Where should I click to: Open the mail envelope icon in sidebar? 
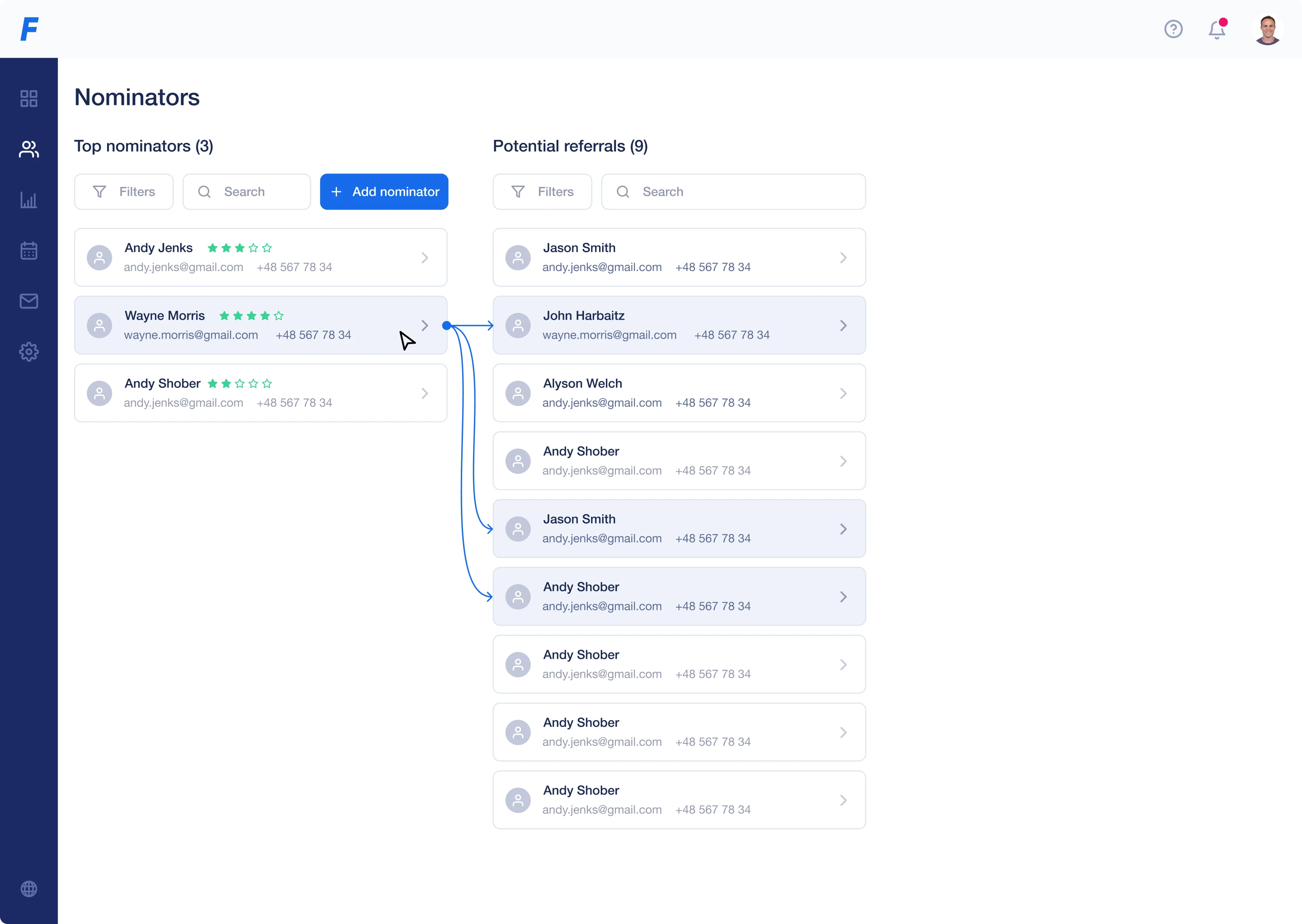click(x=29, y=301)
